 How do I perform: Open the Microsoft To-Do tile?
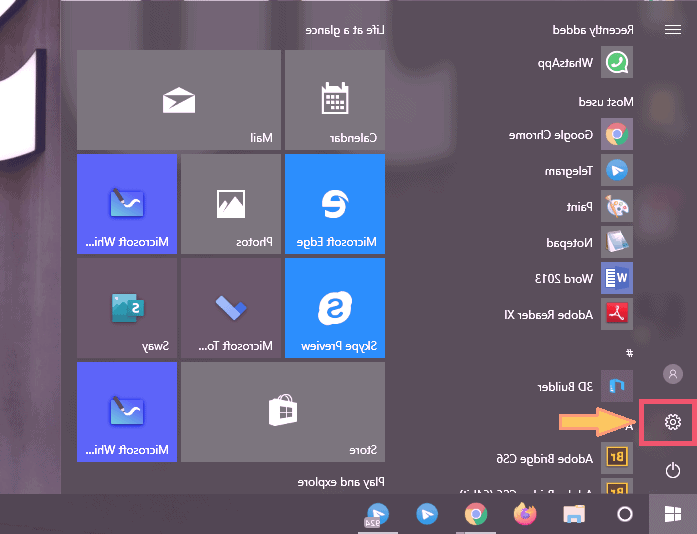(231, 308)
